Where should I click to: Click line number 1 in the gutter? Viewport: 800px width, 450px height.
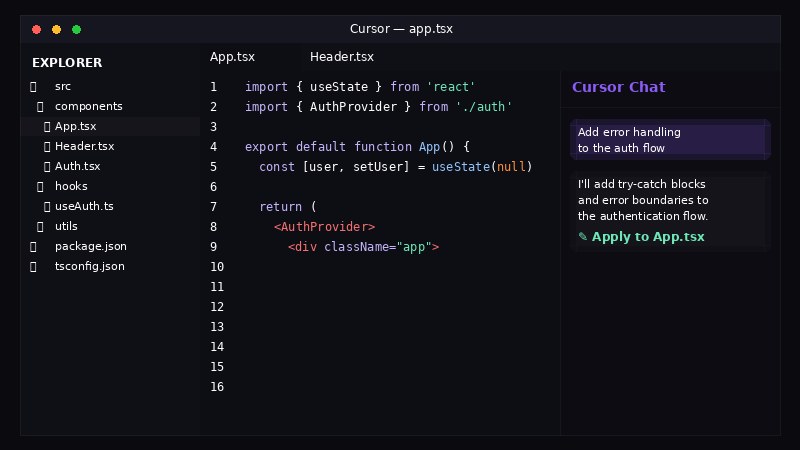[x=213, y=87]
